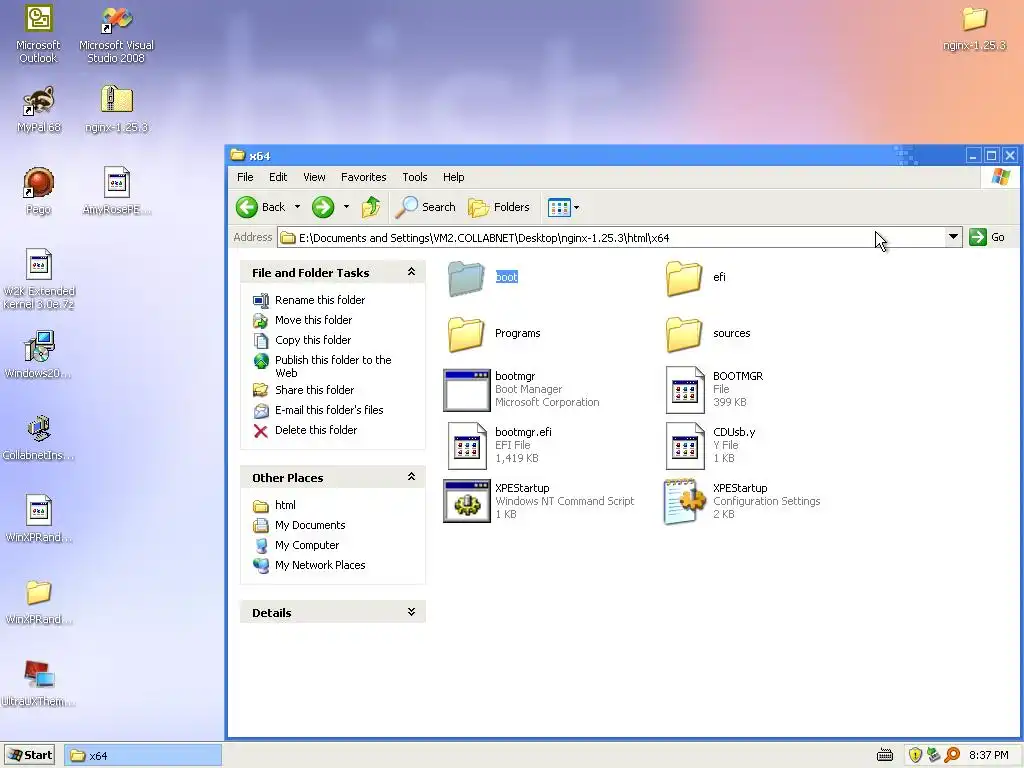This screenshot has height=768, width=1024.
Task: Select the WinXPRand... file icon
Action: (x=39, y=519)
